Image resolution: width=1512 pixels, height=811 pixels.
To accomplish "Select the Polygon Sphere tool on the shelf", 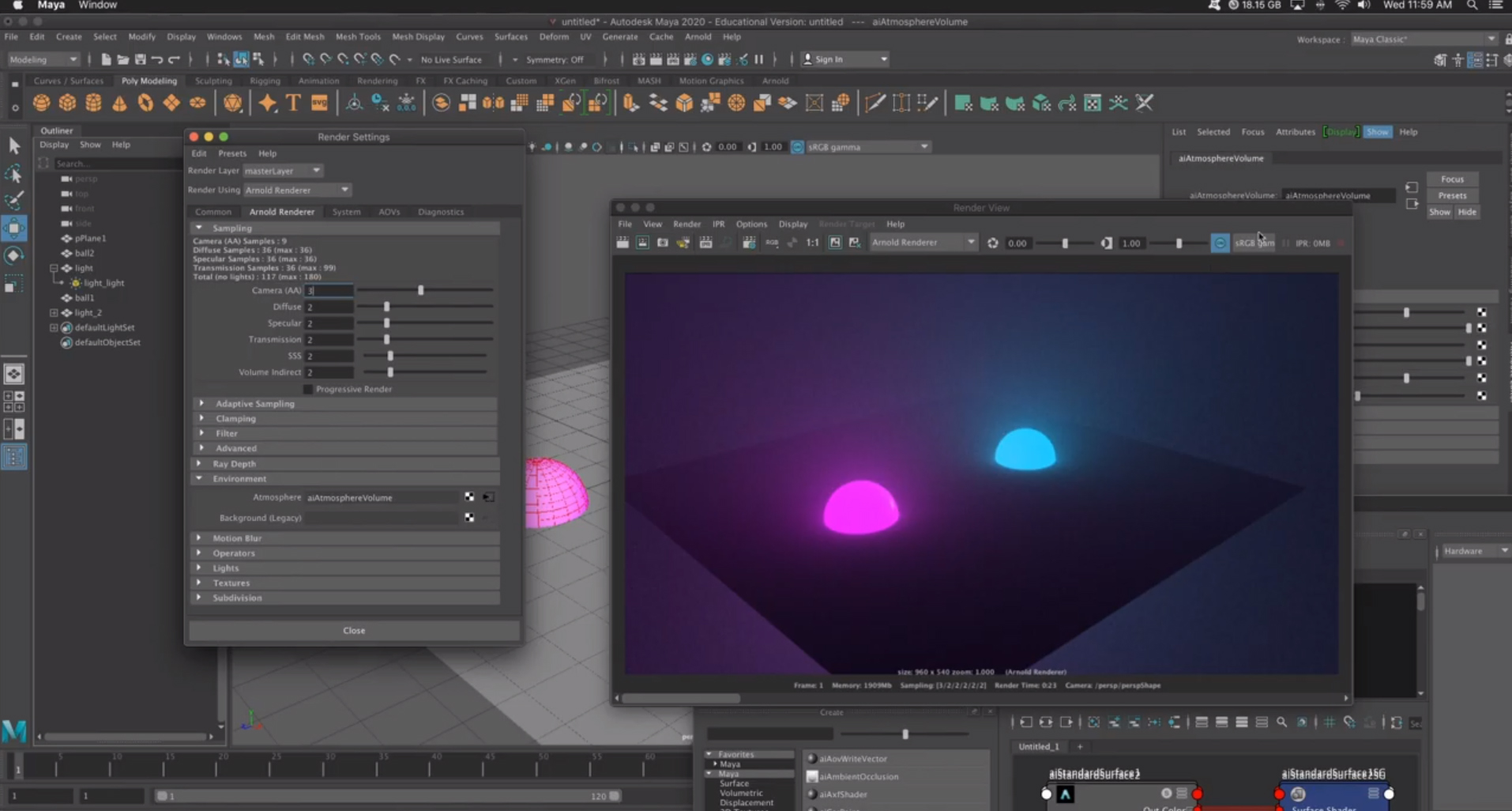I will coord(41,103).
